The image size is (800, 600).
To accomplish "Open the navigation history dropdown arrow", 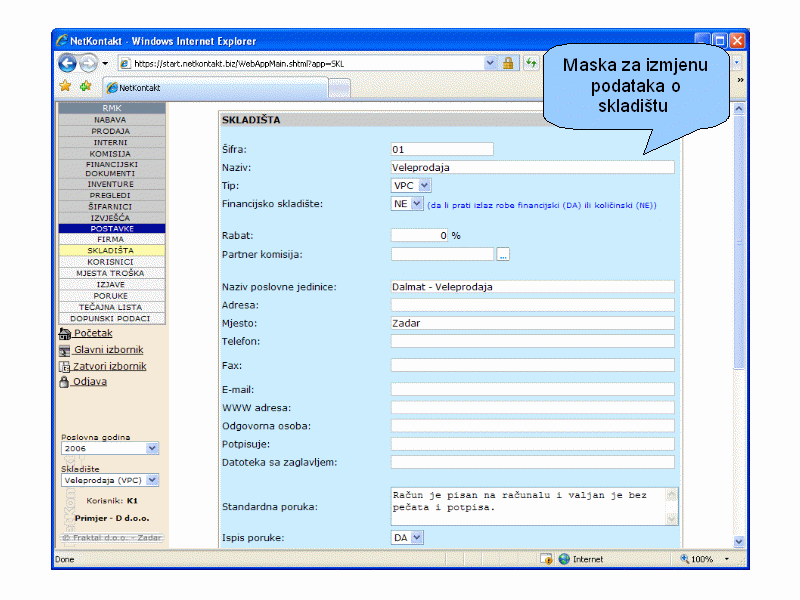I will pyautogui.click(x=105, y=63).
